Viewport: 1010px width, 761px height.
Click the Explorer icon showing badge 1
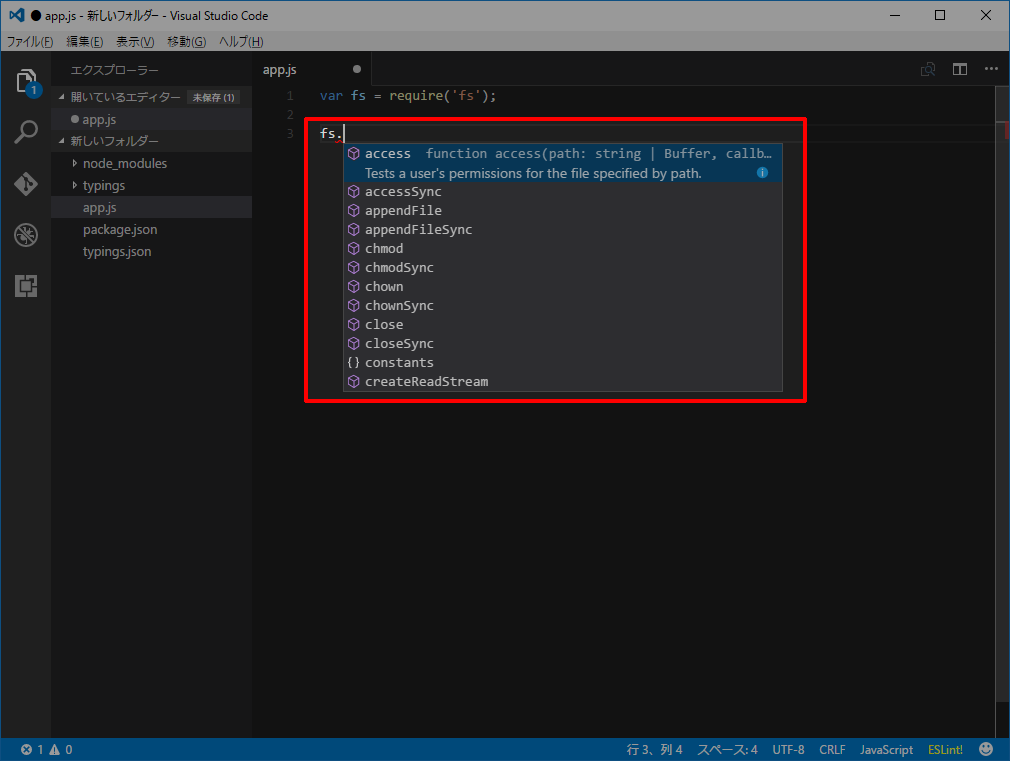(26, 80)
